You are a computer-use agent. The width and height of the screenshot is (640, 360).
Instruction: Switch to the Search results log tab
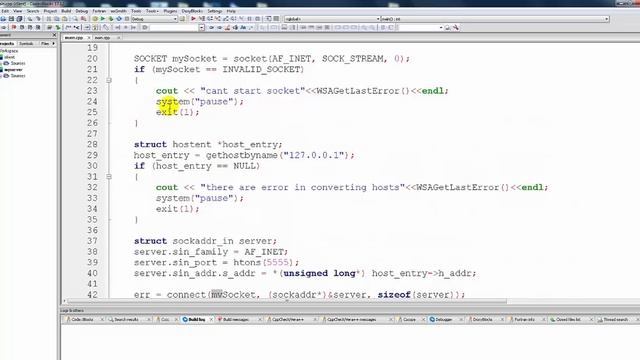tap(126, 320)
